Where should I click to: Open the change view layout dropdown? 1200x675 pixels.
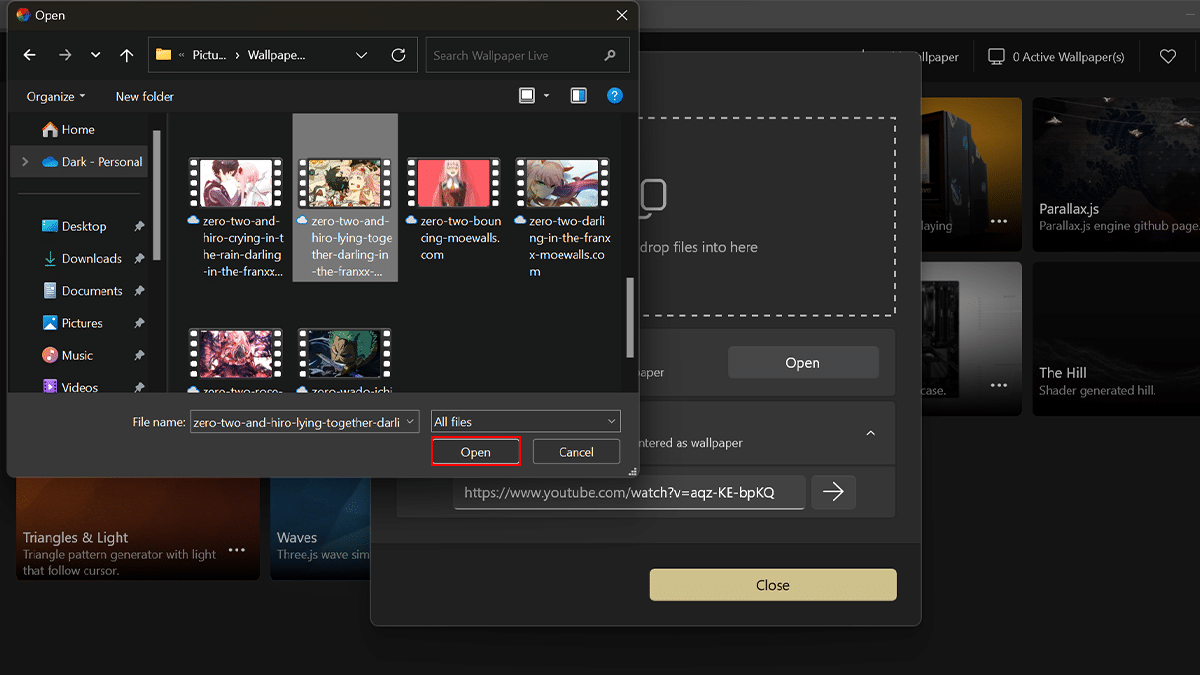click(x=546, y=96)
